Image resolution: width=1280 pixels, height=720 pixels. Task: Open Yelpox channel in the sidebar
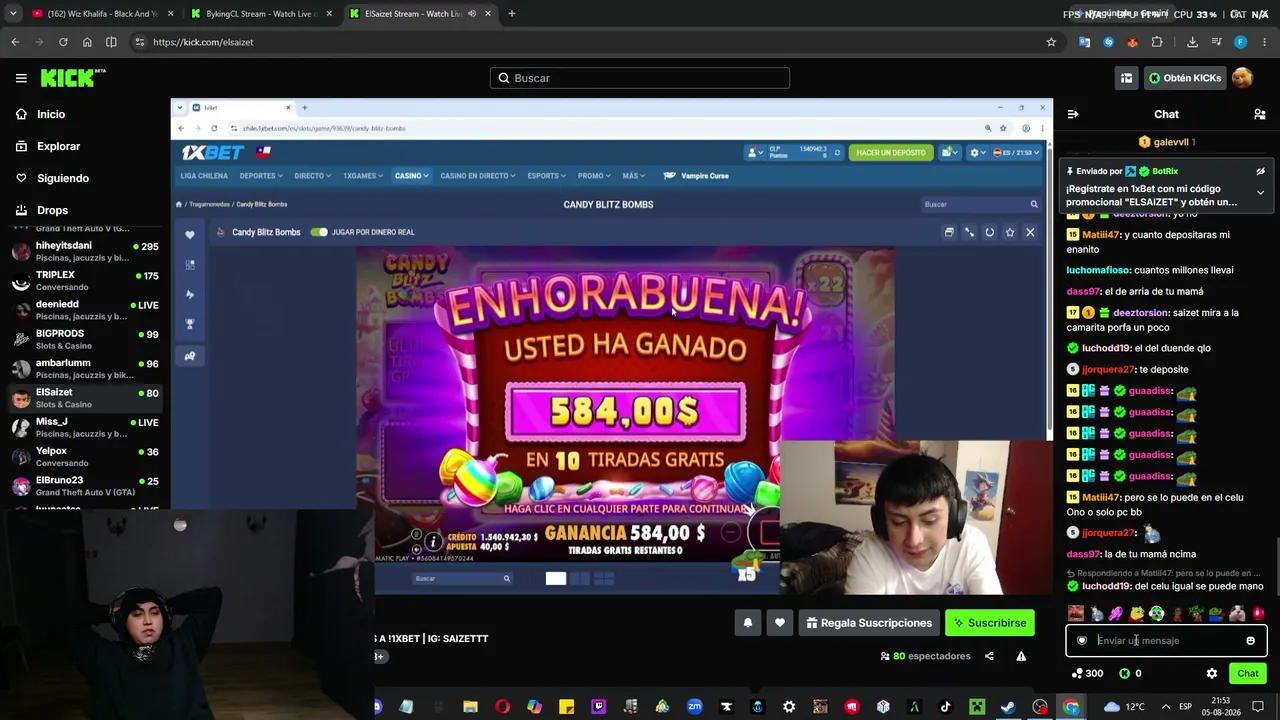point(85,457)
